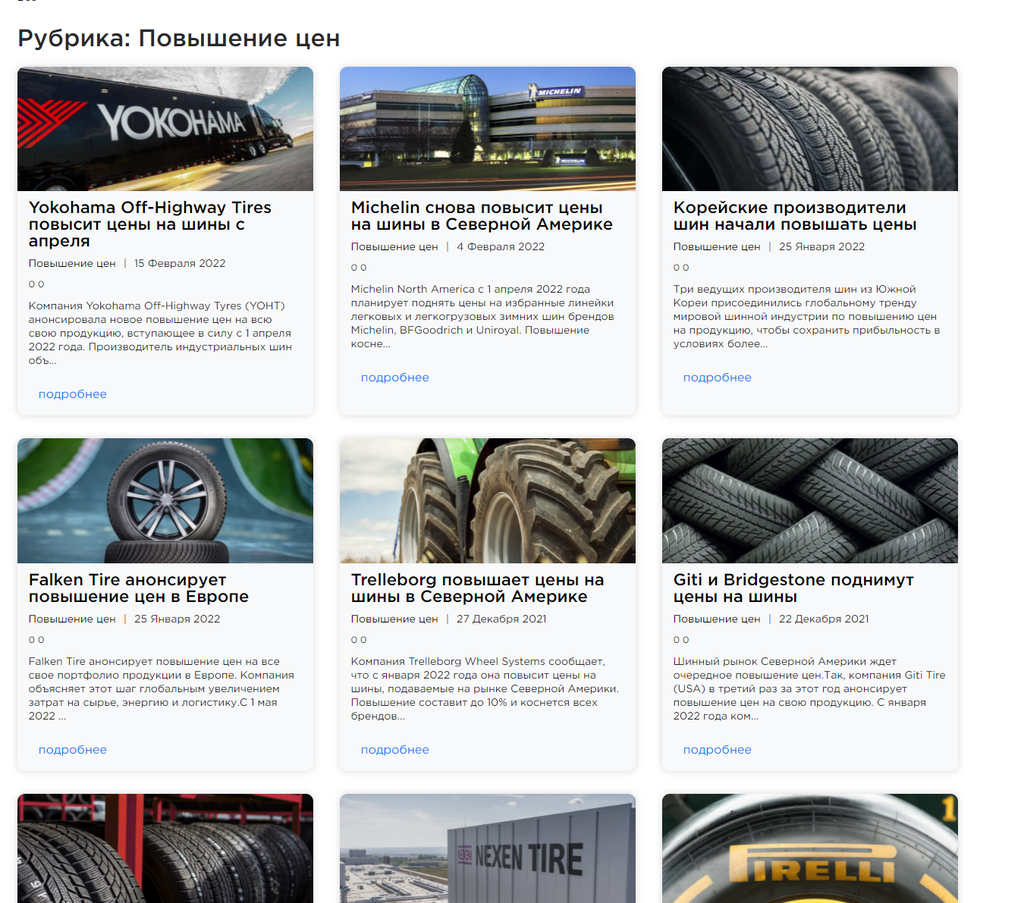Screen dimensions: 1024x903
Task: Open the Falken Tire wheel image
Action: click(165, 501)
